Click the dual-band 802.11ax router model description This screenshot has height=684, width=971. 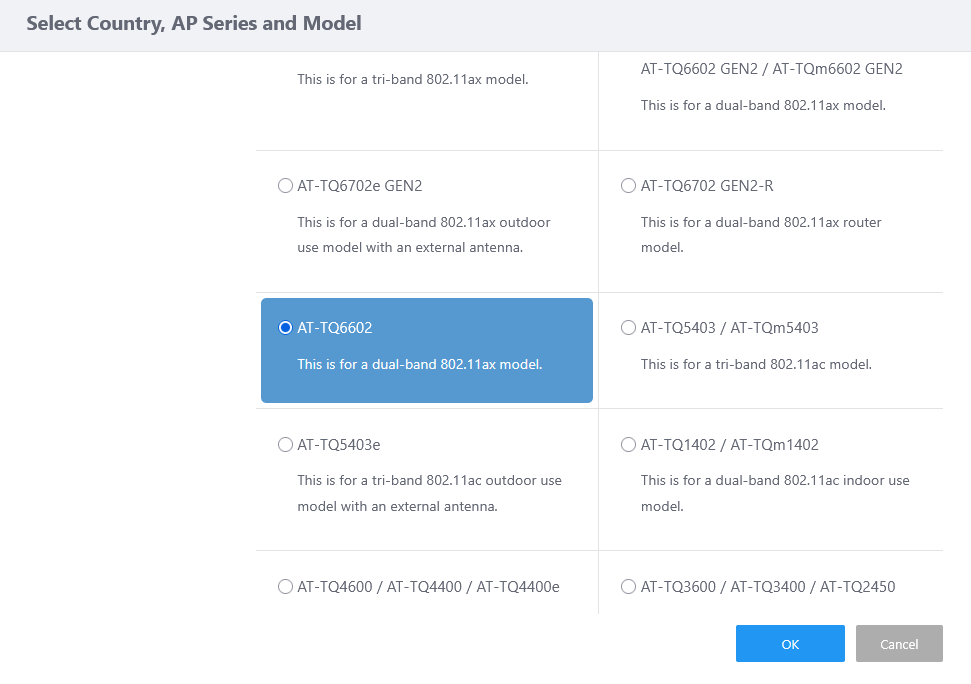click(761, 234)
